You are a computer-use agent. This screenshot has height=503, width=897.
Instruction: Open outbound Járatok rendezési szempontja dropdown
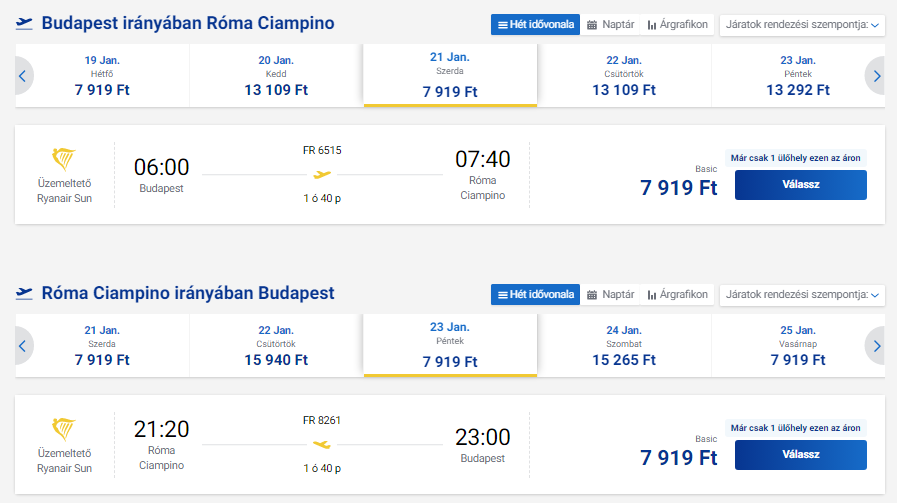coord(802,24)
